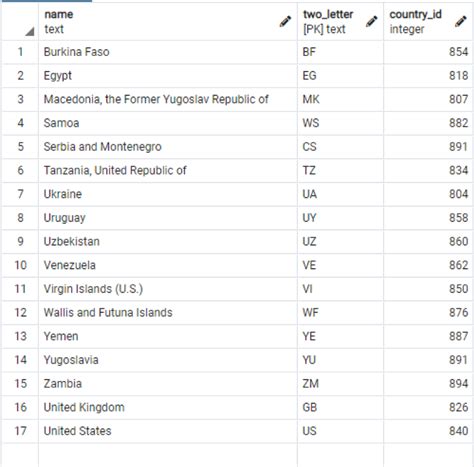Select row number 9 header for Uzbekistan
474x467 pixels.
20,241
